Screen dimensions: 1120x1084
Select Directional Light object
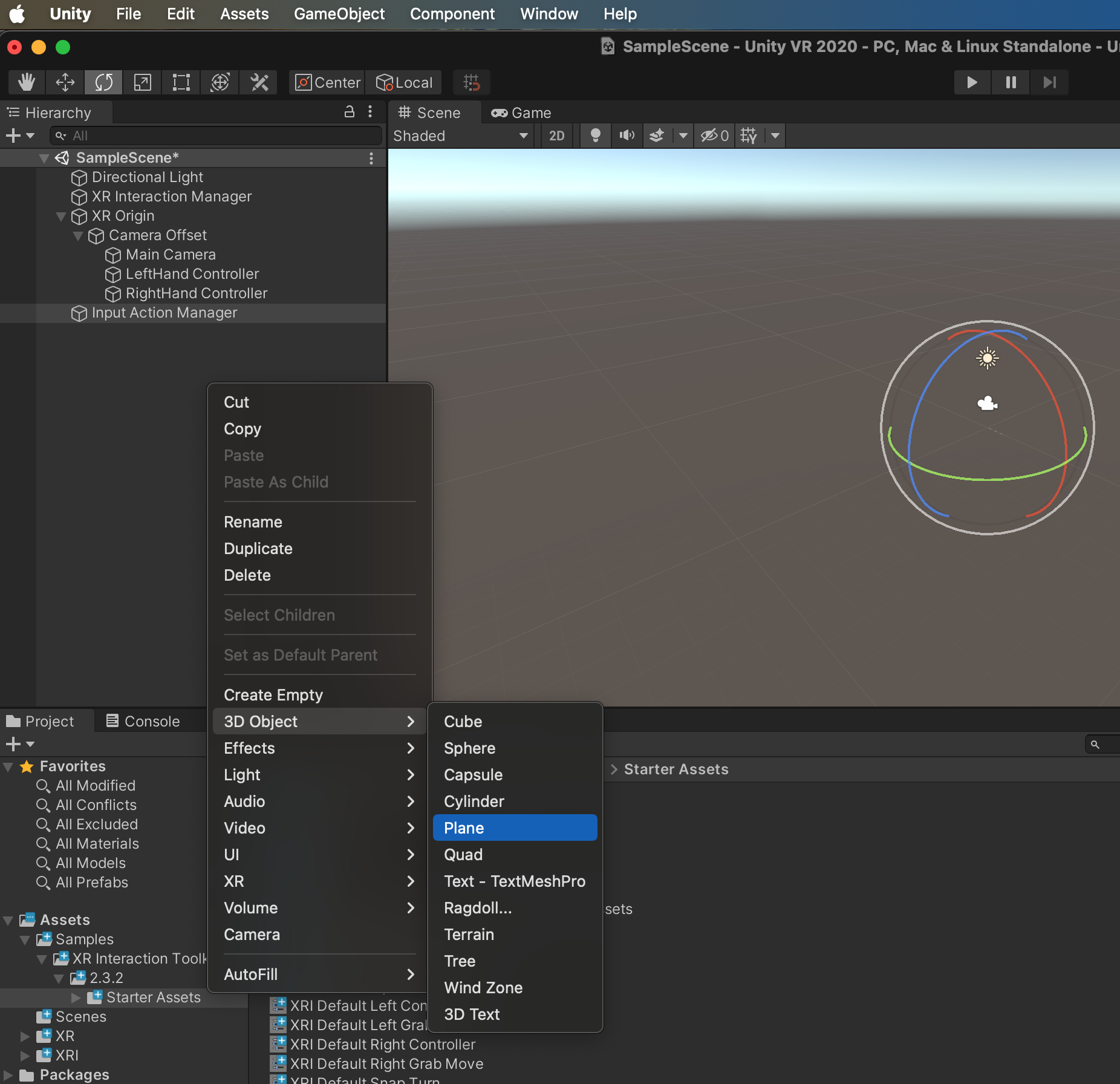tap(147, 177)
